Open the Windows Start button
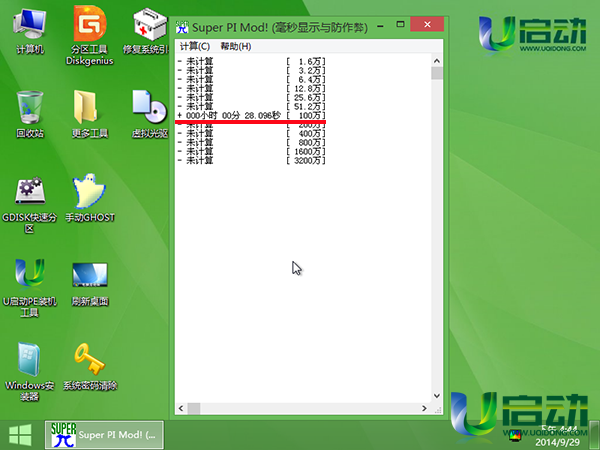 [x=20, y=435]
